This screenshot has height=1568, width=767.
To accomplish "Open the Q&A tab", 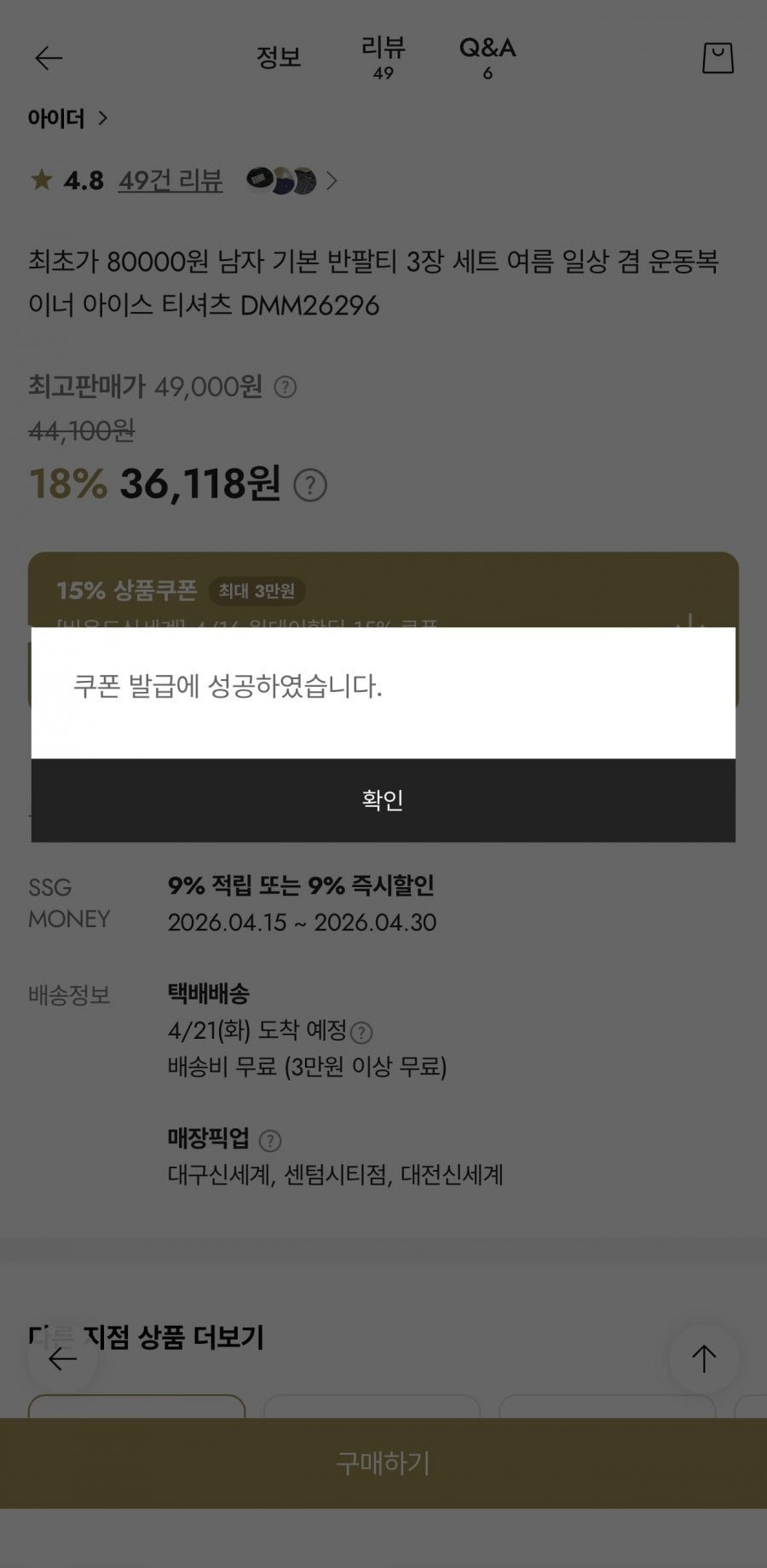I will click(487, 58).
